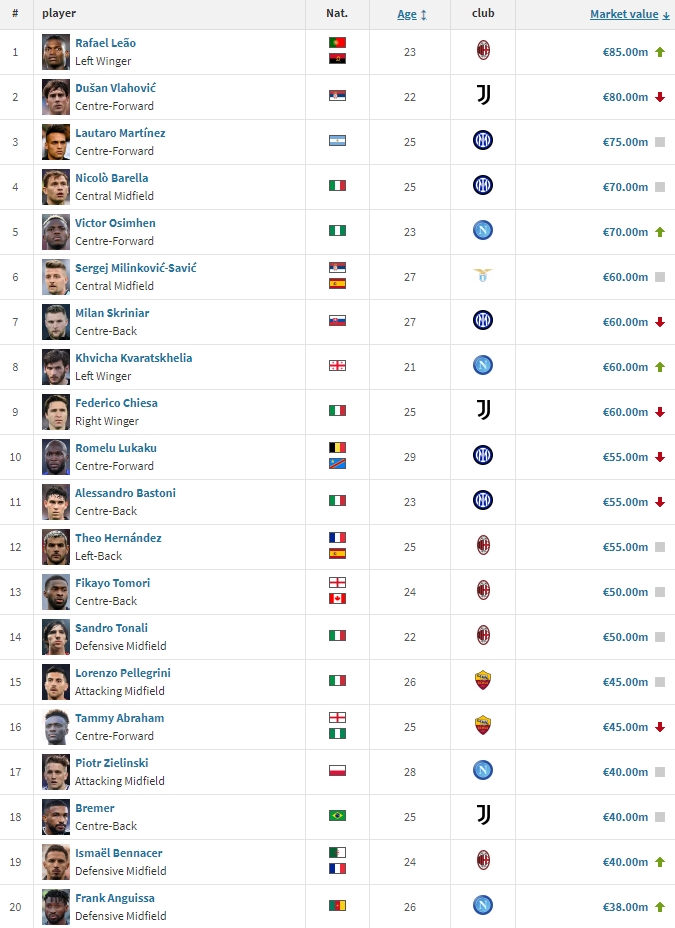
Task: Click the Age sort arrows icon
Action: [x=424, y=15]
